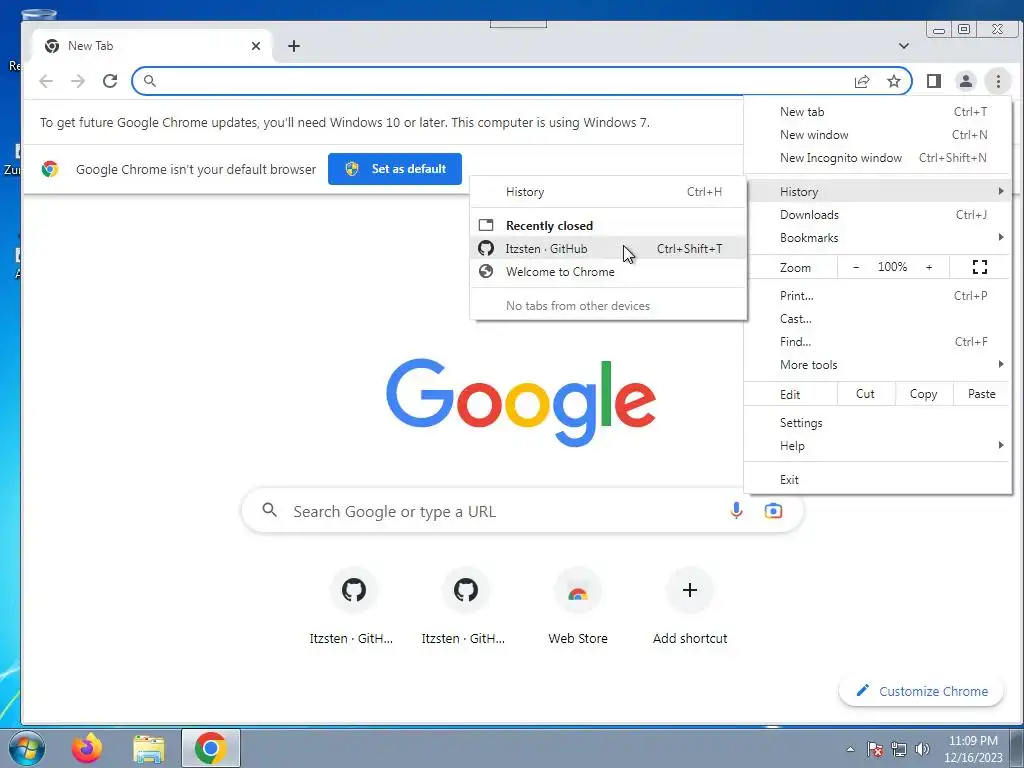1024x768 pixels.
Task: Share this page using the share icon
Action: click(862, 81)
